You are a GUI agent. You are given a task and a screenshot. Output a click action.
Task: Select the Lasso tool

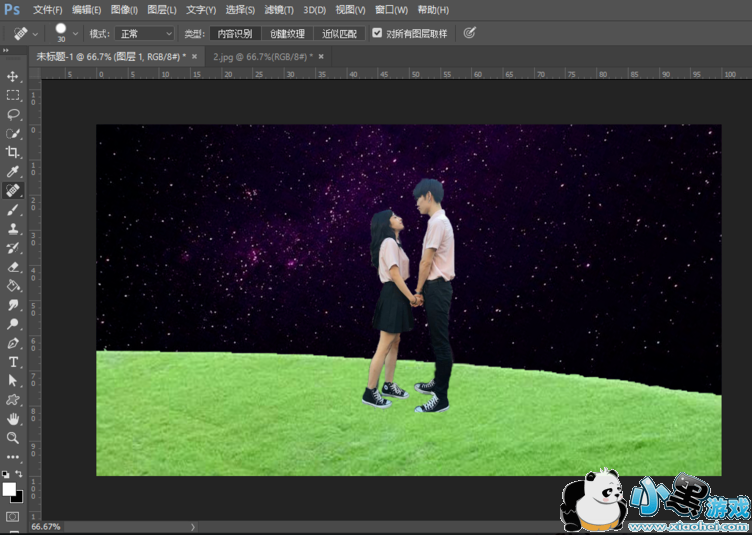tap(13, 114)
